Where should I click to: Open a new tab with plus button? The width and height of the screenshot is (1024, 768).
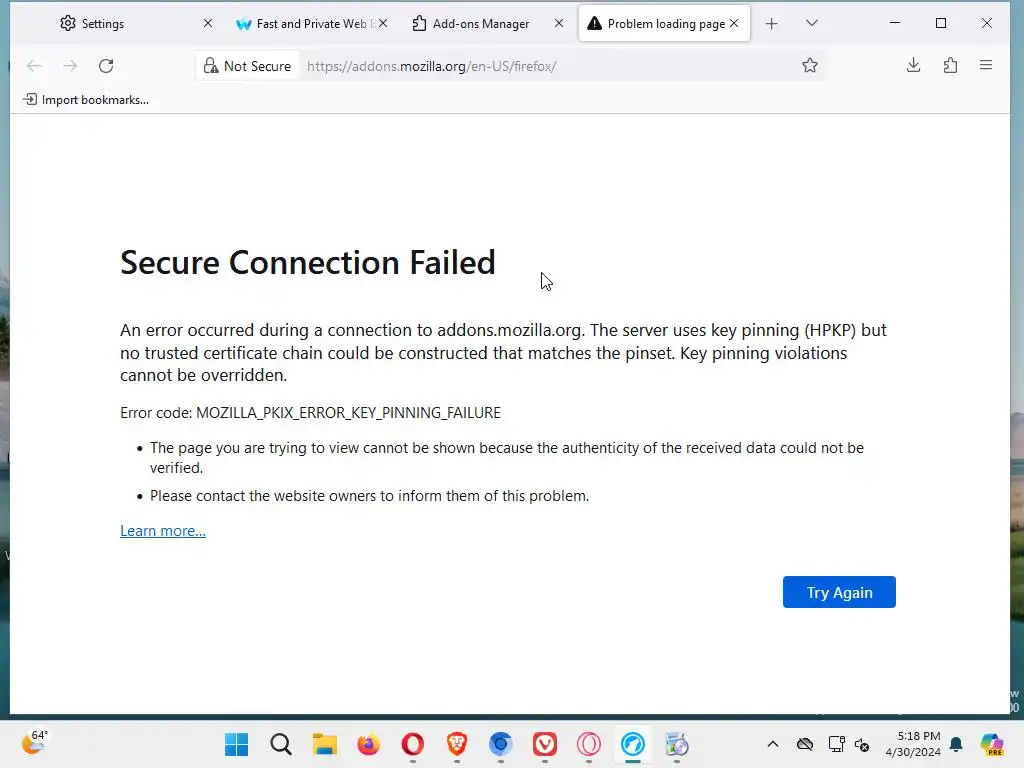coord(771,23)
